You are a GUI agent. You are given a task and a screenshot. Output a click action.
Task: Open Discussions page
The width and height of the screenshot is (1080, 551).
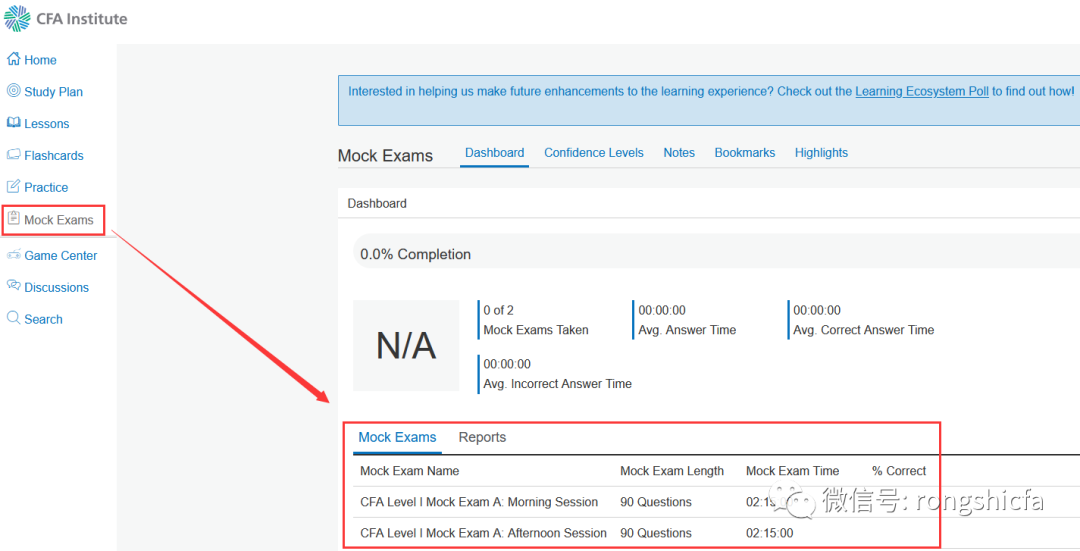(56, 287)
